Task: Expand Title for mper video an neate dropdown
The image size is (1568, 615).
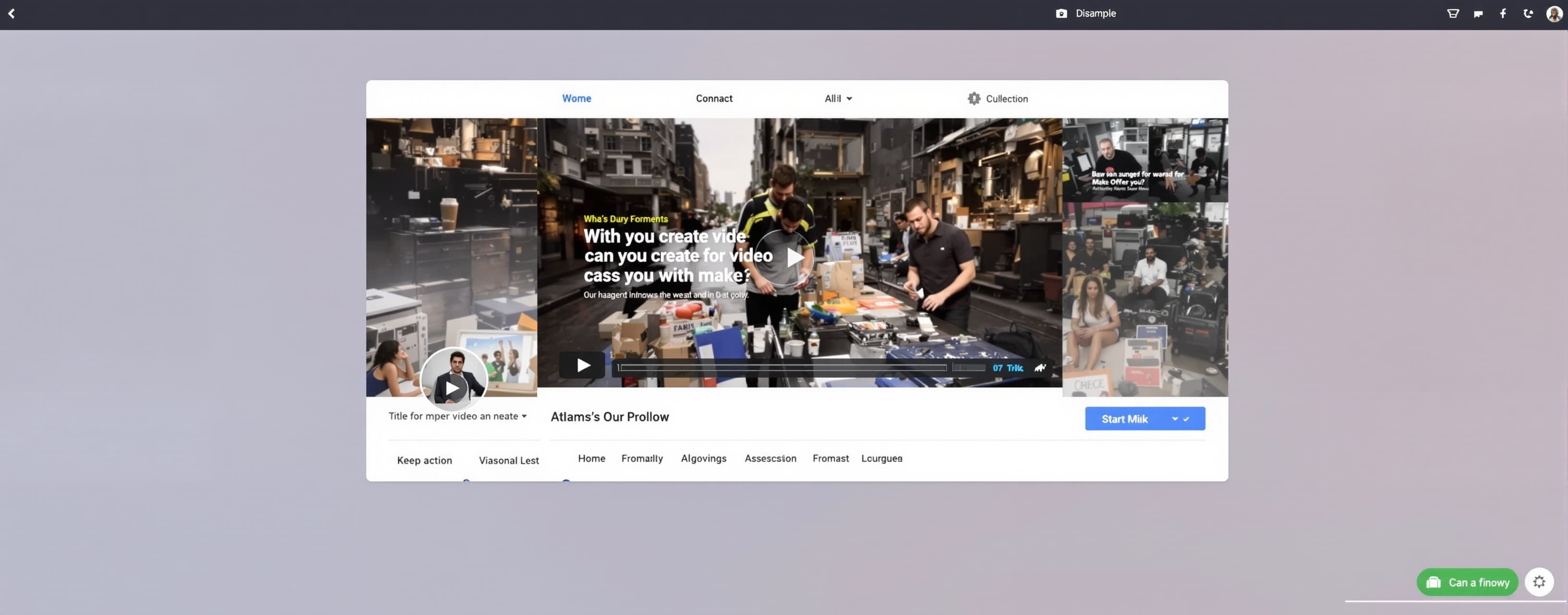Action: pyautogui.click(x=457, y=417)
